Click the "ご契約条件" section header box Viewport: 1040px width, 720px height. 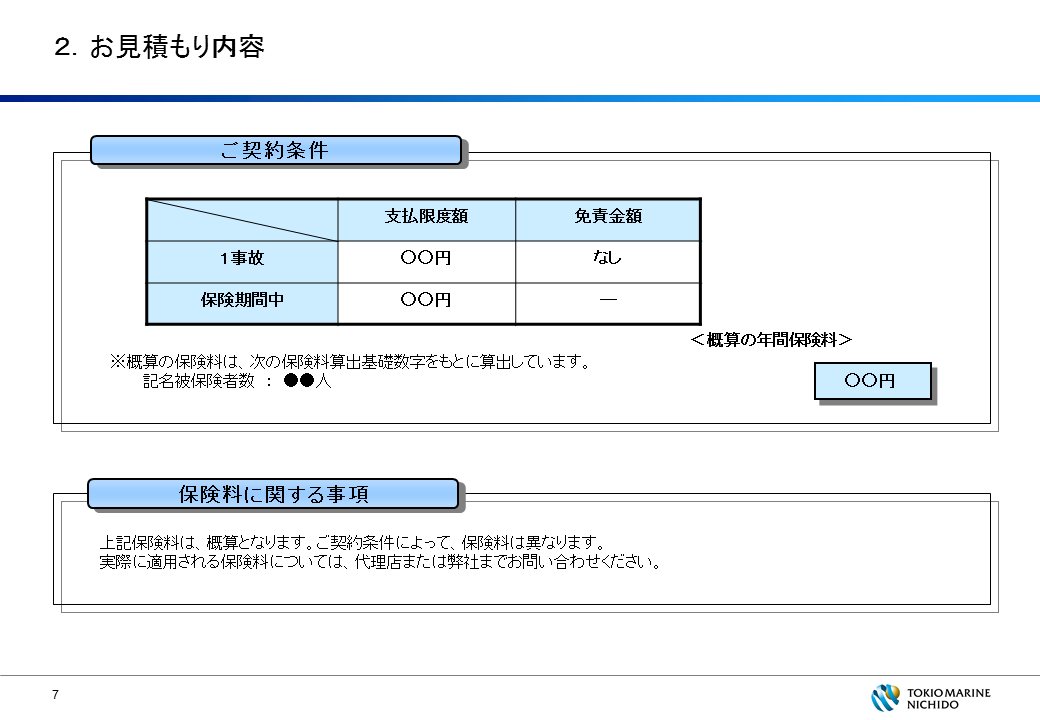pyautogui.click(x=276, y=150)
